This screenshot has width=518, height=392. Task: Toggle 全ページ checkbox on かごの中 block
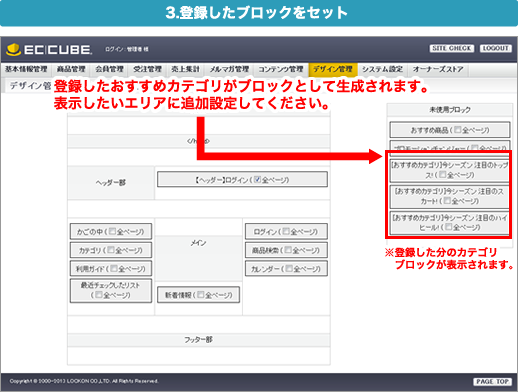[112, 231]
